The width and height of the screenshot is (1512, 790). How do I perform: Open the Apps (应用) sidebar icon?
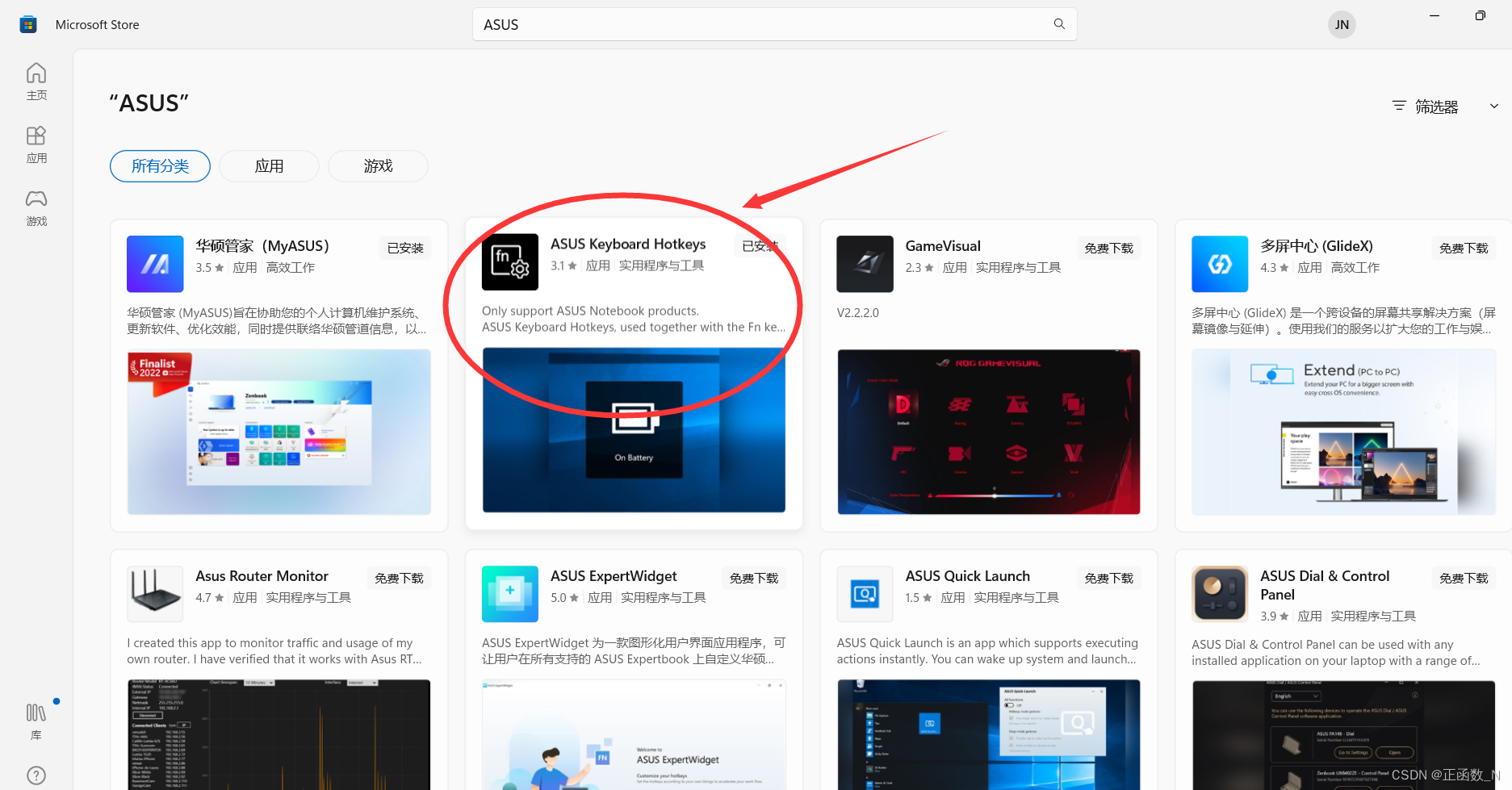click(x=36, y=144)
